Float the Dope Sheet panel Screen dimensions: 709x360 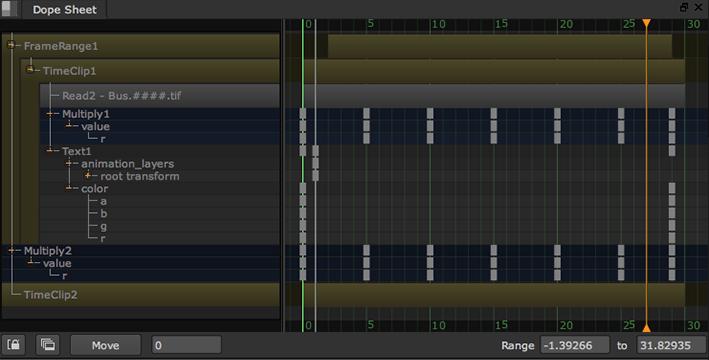684,7
